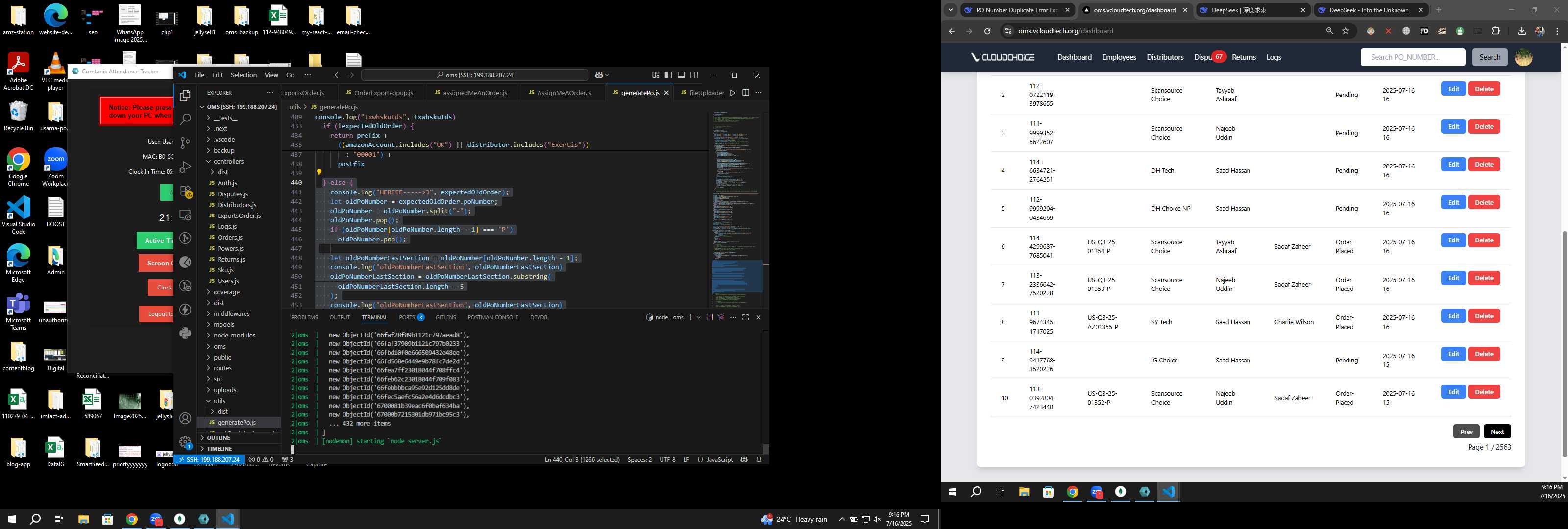
Task: Kill terminal with the trash icon
Action: pyautogui.click(x=721, y=317)
